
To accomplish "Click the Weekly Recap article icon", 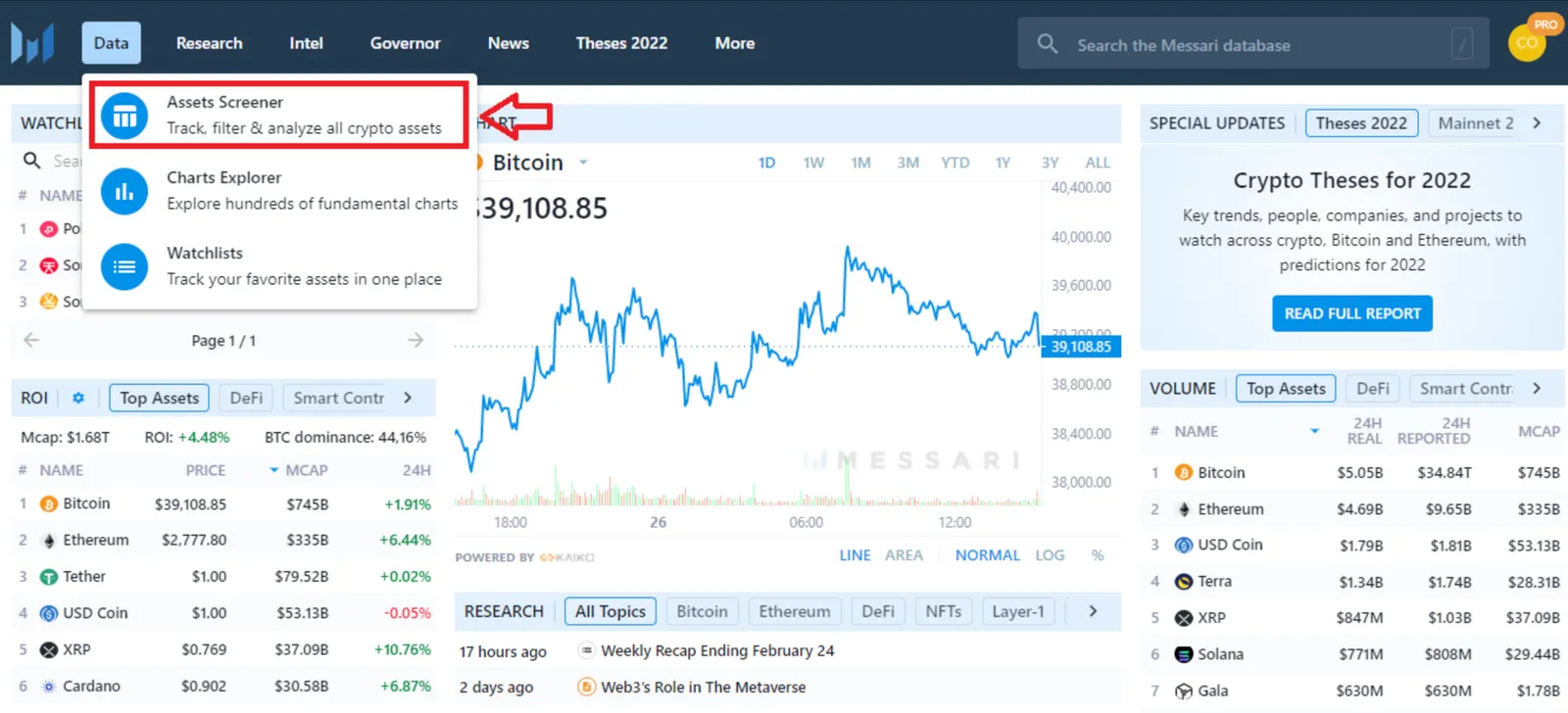I will [586, 650].
